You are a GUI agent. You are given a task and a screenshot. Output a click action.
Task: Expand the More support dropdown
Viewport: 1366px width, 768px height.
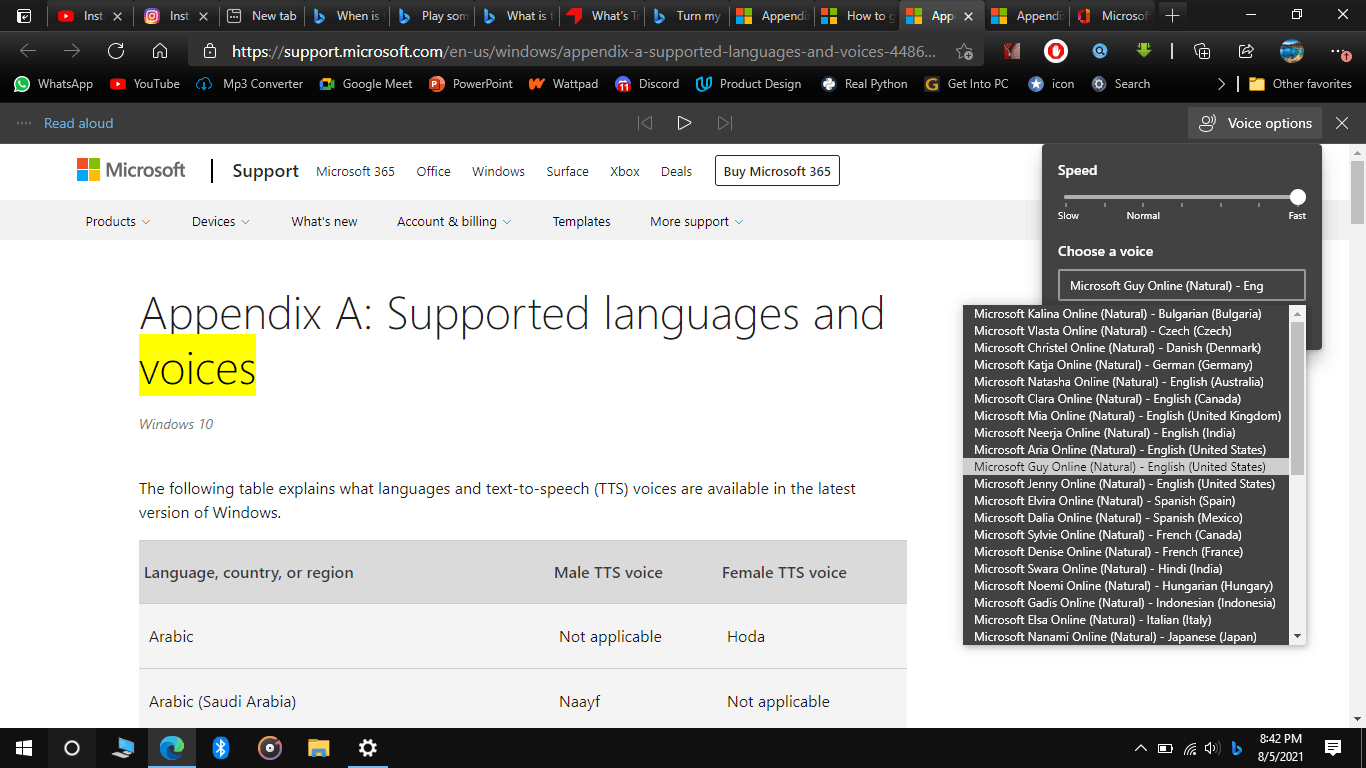[697, 221]
